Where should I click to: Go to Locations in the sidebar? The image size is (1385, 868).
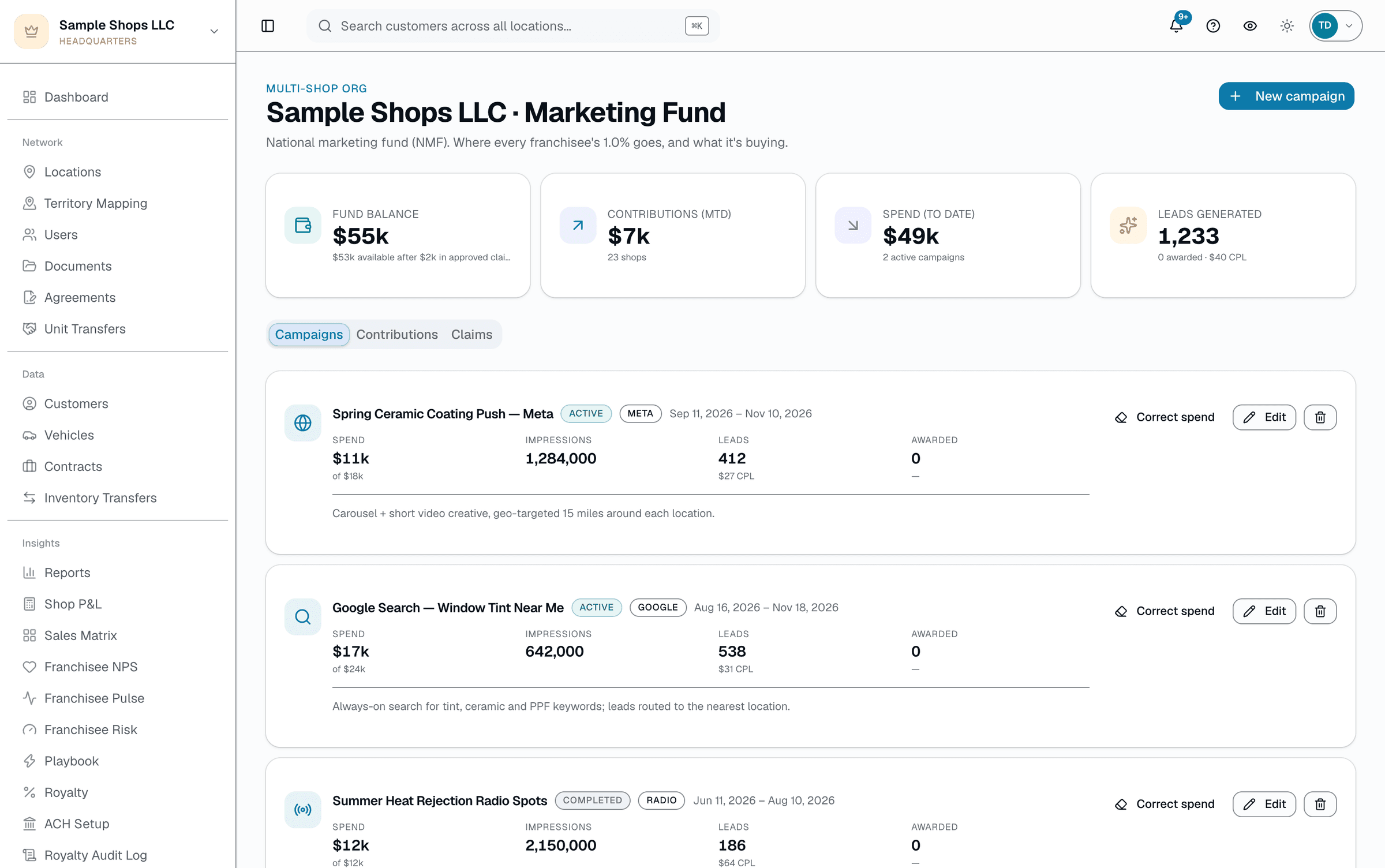pos(118,172)
